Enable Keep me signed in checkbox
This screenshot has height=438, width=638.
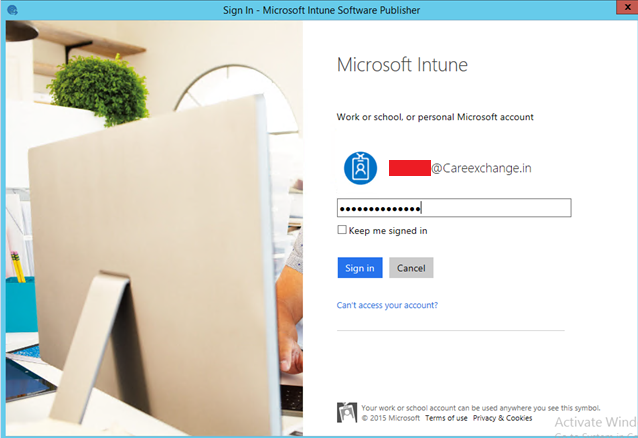tap(342, 230)
